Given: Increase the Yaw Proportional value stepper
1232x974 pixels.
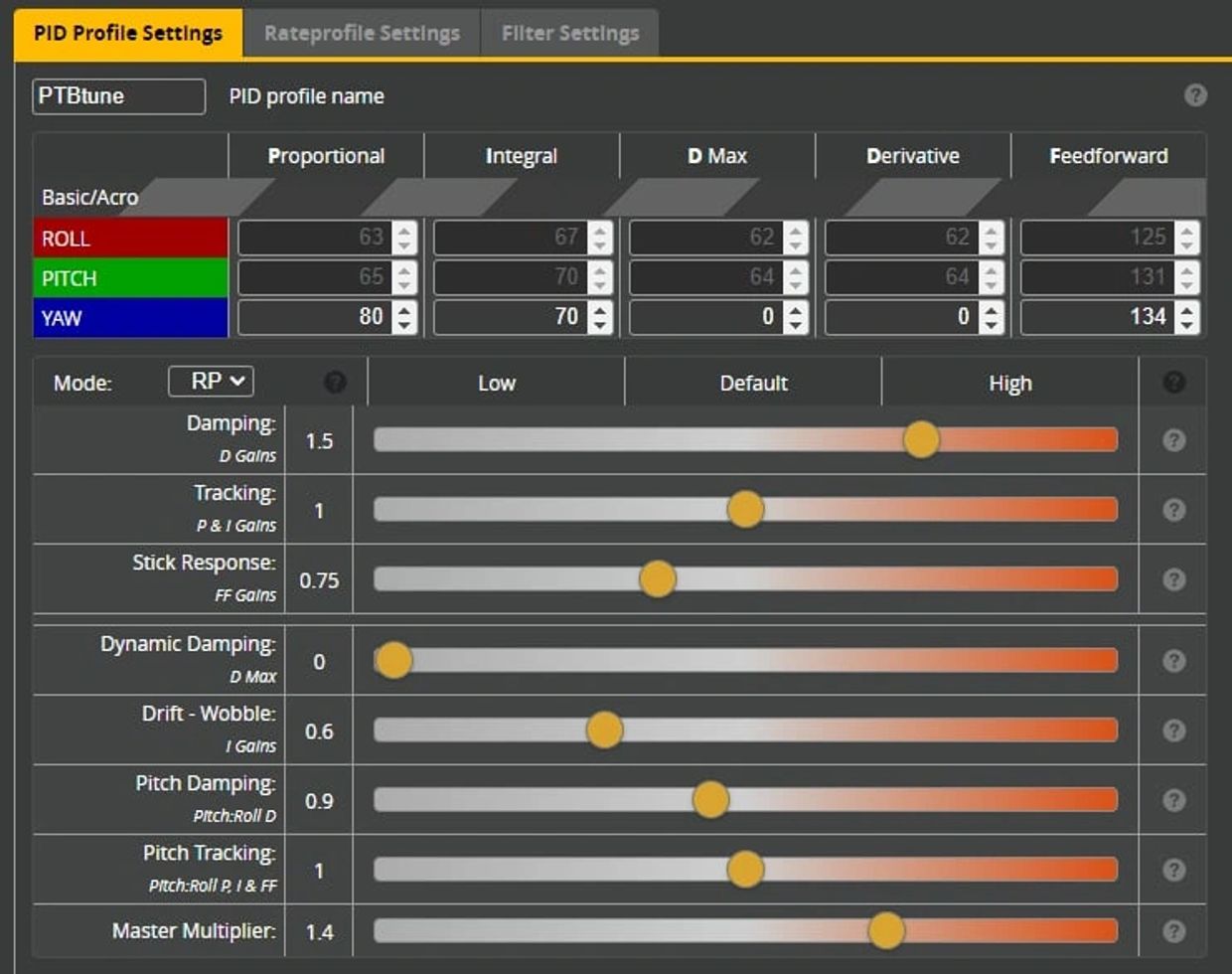Looking at the screenshot, I should pyautogui.click(x=404, y=310).
